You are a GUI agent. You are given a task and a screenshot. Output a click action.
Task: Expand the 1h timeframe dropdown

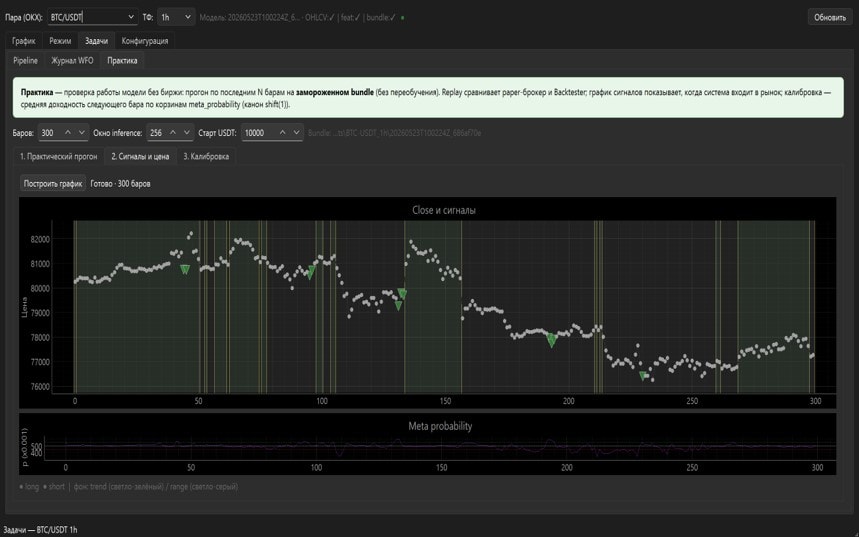pyautogui.click(x=176, y=17)
